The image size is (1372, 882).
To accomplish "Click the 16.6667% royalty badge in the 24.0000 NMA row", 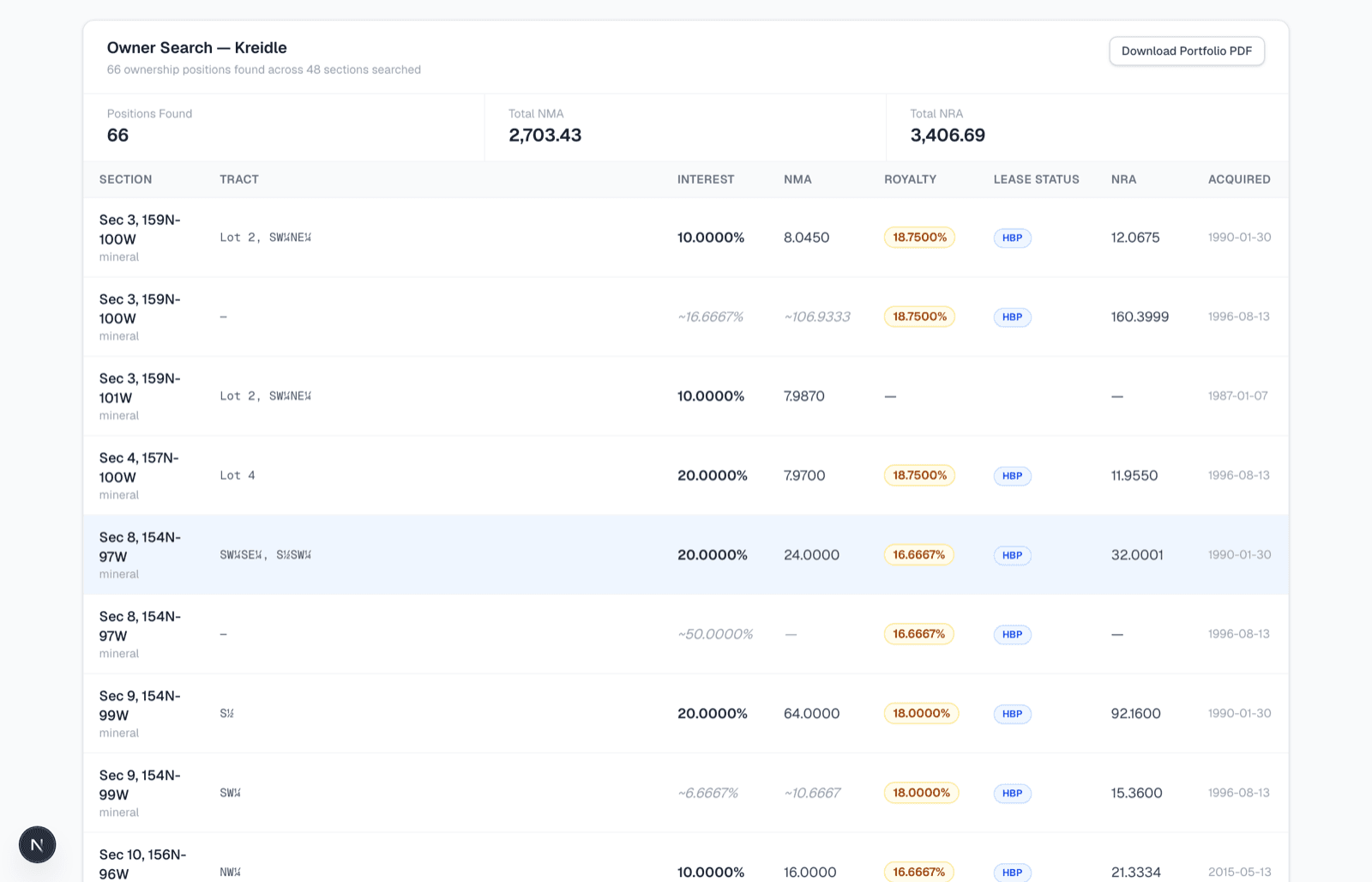I will [x=918, y=555].
